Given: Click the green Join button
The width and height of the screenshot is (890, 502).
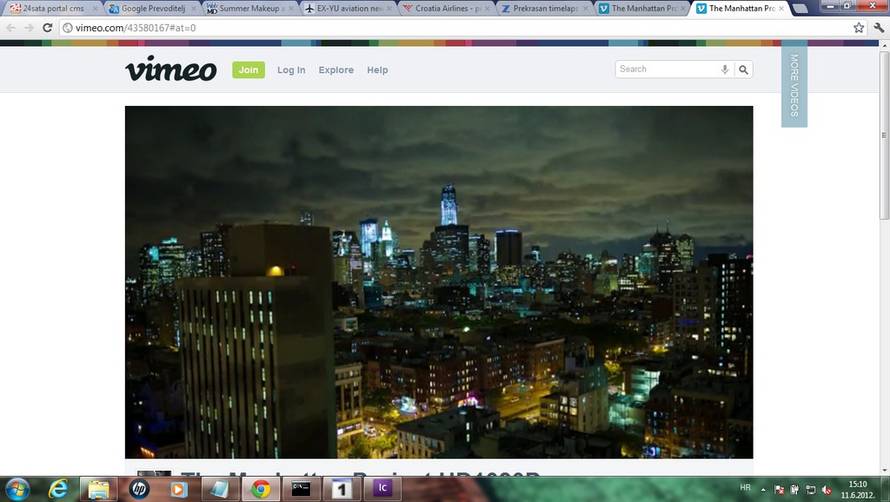Looking at the screenshot, I should click(248, 70).
